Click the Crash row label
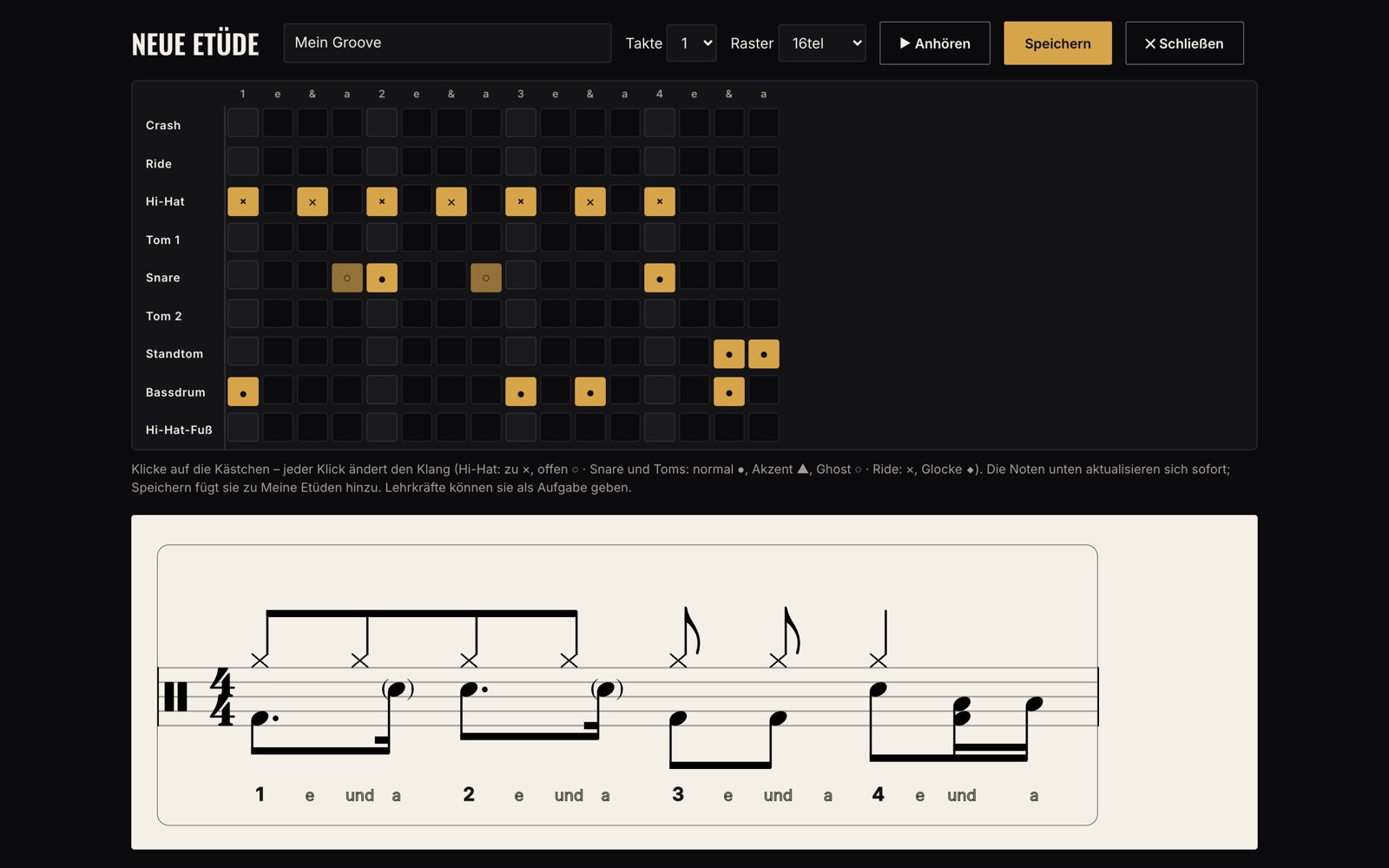 (163, 125)
